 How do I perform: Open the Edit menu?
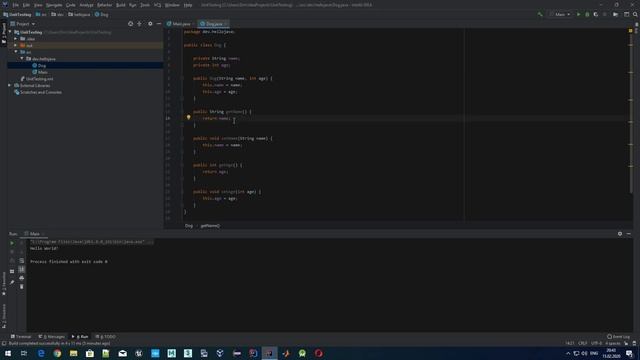coord(26,5)
